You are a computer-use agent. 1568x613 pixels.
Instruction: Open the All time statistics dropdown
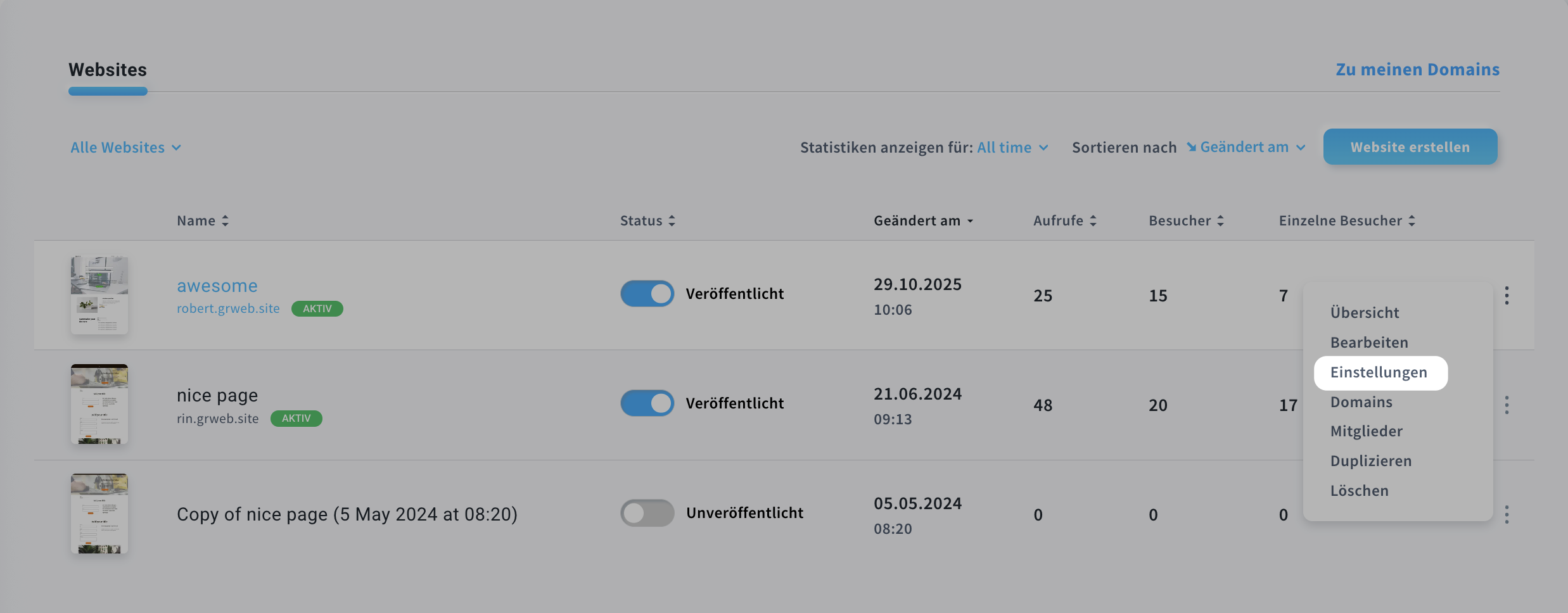coord(1012,148)
